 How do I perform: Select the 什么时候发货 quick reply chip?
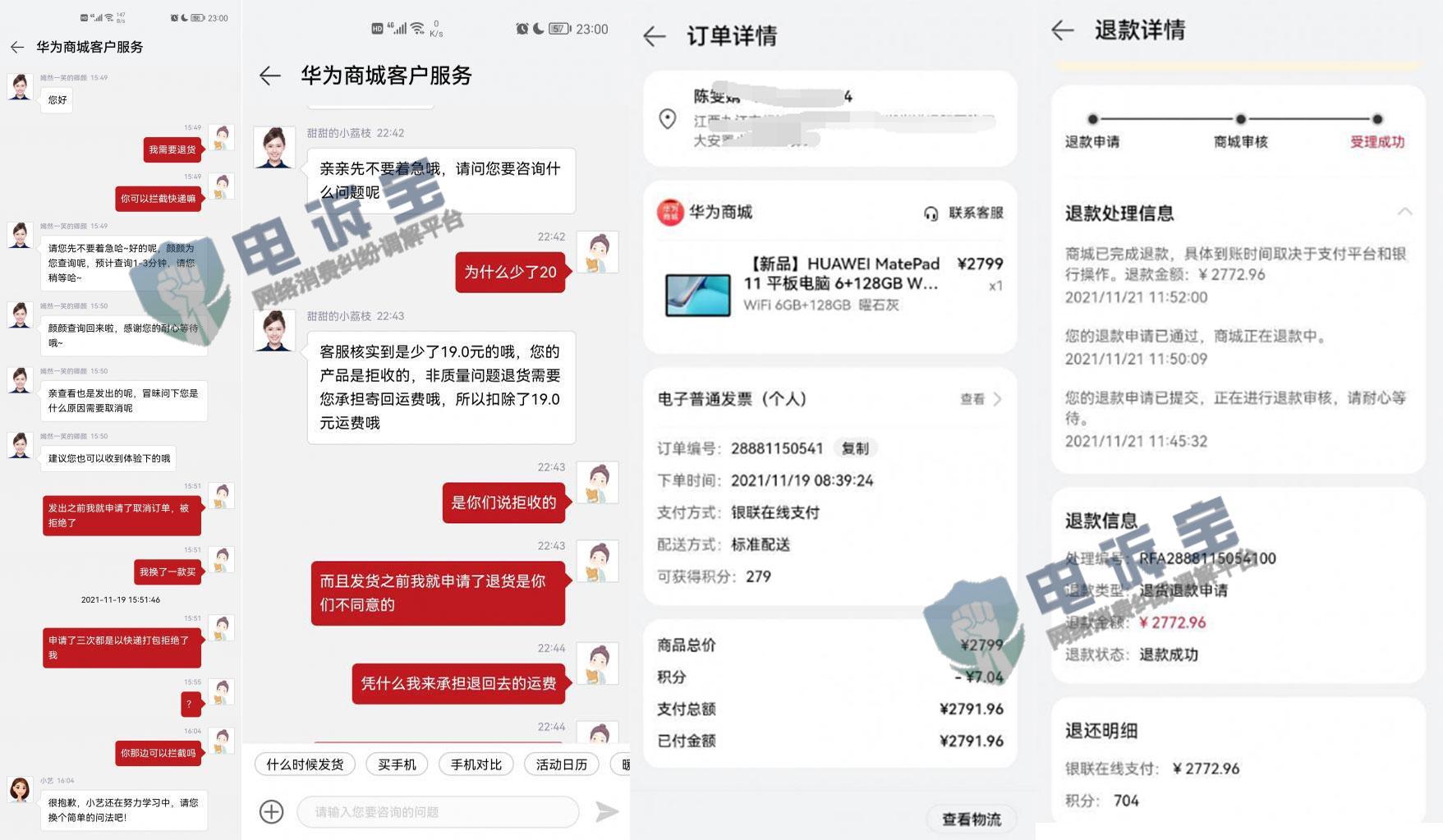[306, 764]
